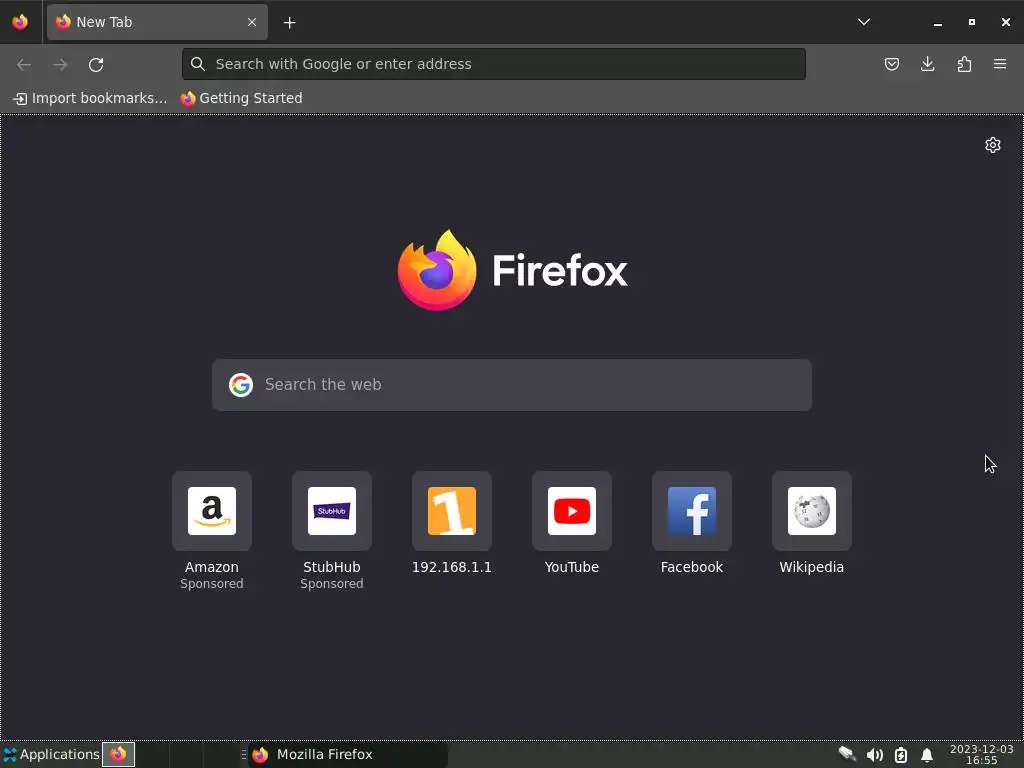Image resolution: width=1024 pixels, height=768 pixels.
Task: Click the reload page button
Action: (x=96, y=65)
